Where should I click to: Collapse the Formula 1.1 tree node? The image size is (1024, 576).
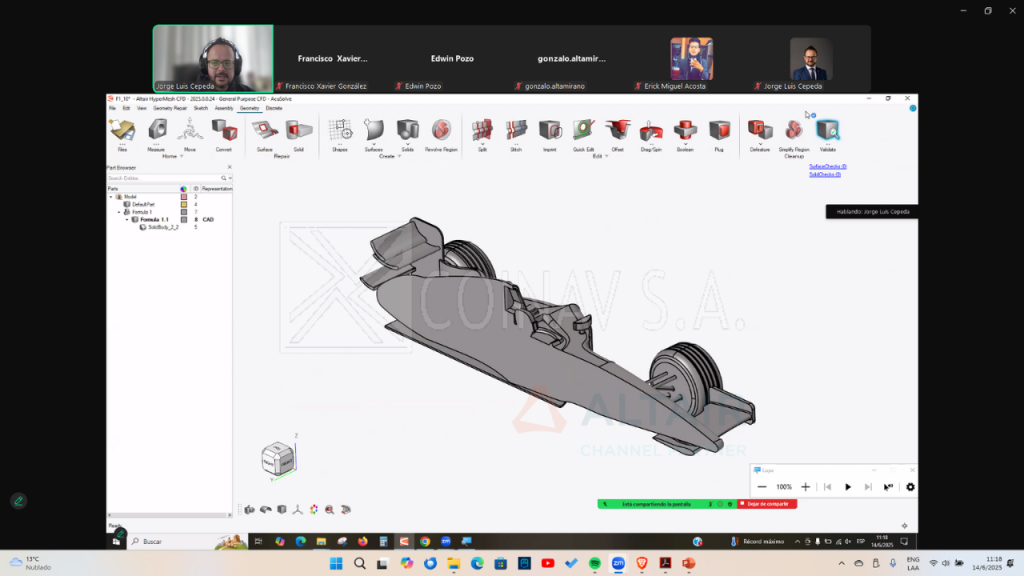(126, 219)
